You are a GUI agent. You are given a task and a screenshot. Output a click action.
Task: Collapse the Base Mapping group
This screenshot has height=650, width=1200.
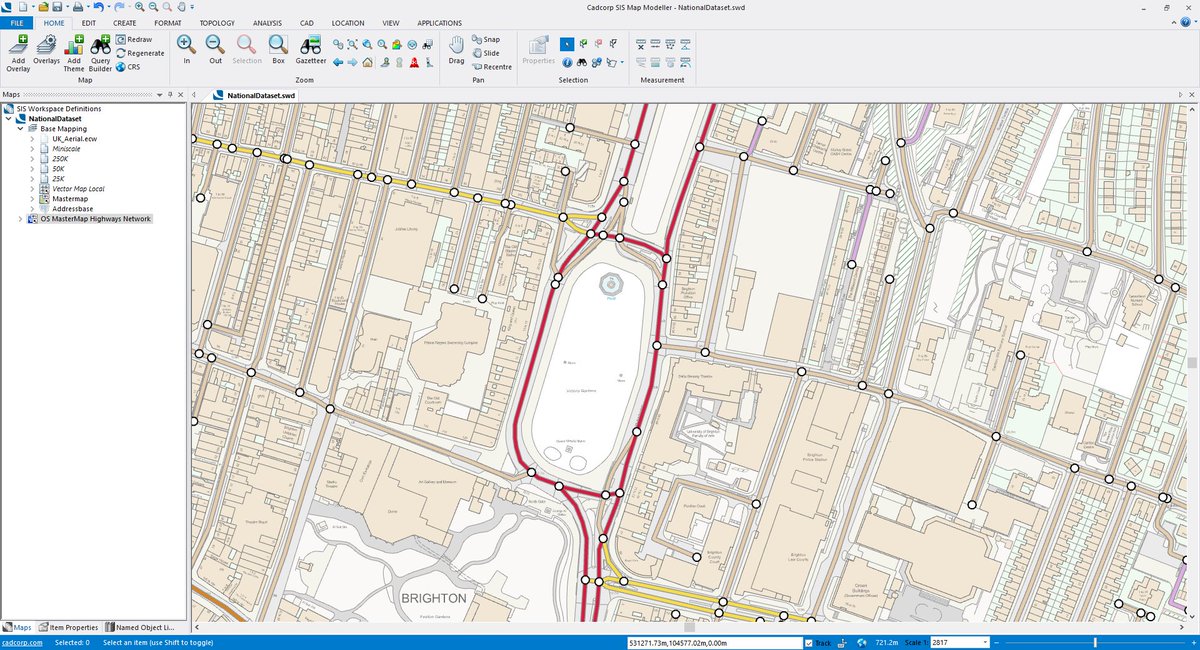pos(20,129)
